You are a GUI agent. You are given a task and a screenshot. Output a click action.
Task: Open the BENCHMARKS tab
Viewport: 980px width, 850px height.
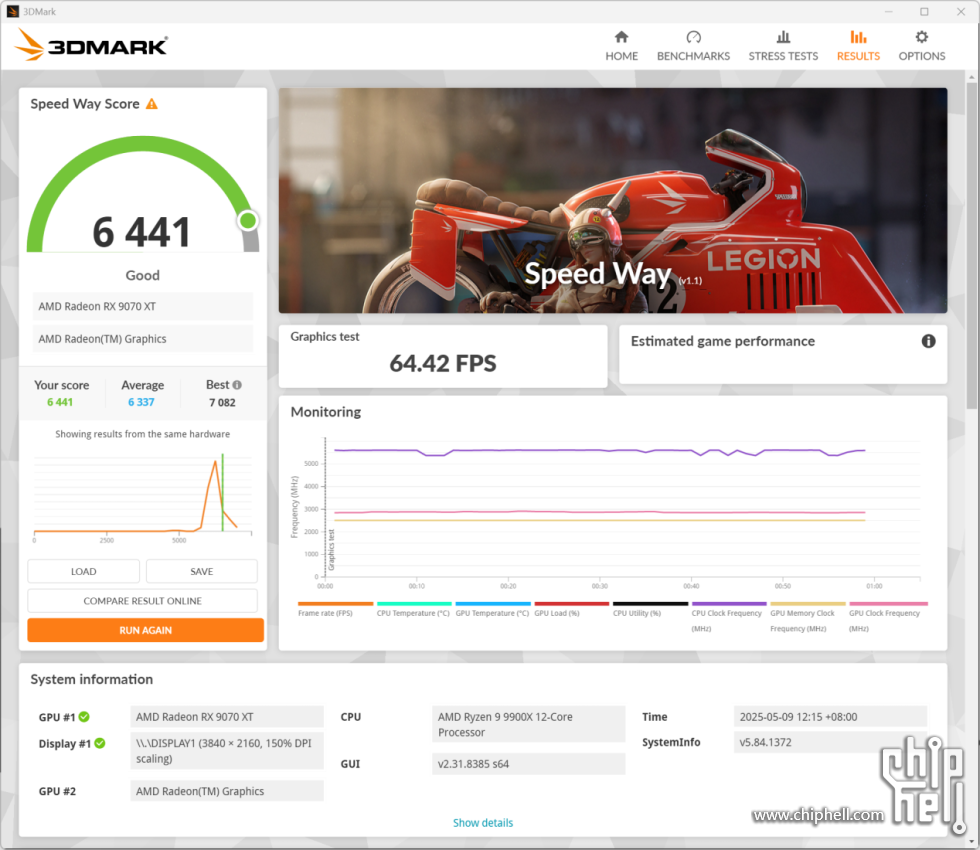point(693,46)
